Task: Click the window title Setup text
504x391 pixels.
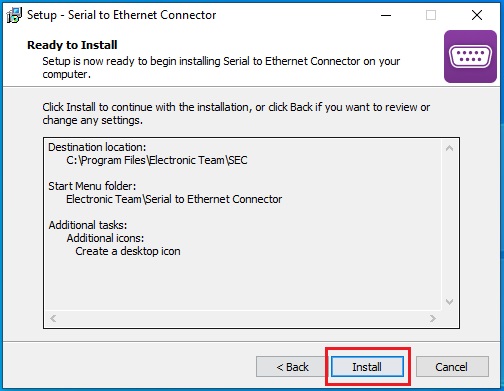Action: pyautogui.click(x=42, y=15)
